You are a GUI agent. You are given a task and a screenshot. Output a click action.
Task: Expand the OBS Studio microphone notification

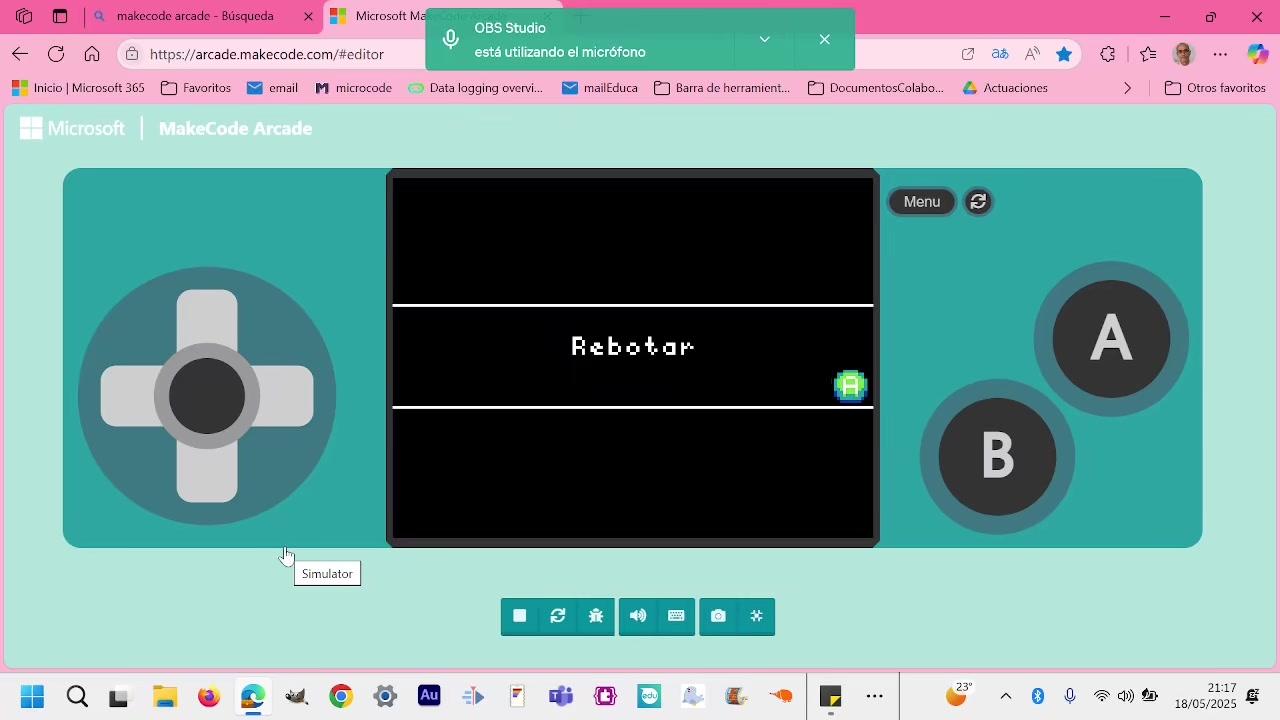click(764, 39)
